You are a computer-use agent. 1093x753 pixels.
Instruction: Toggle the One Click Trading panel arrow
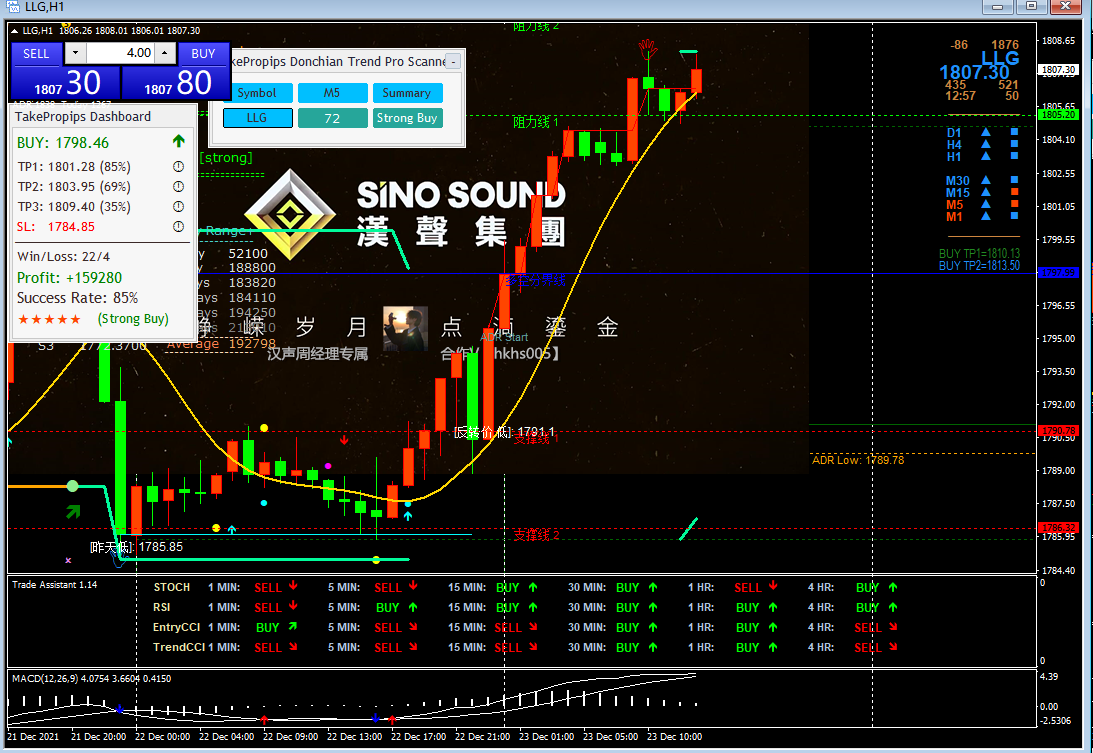14,31
